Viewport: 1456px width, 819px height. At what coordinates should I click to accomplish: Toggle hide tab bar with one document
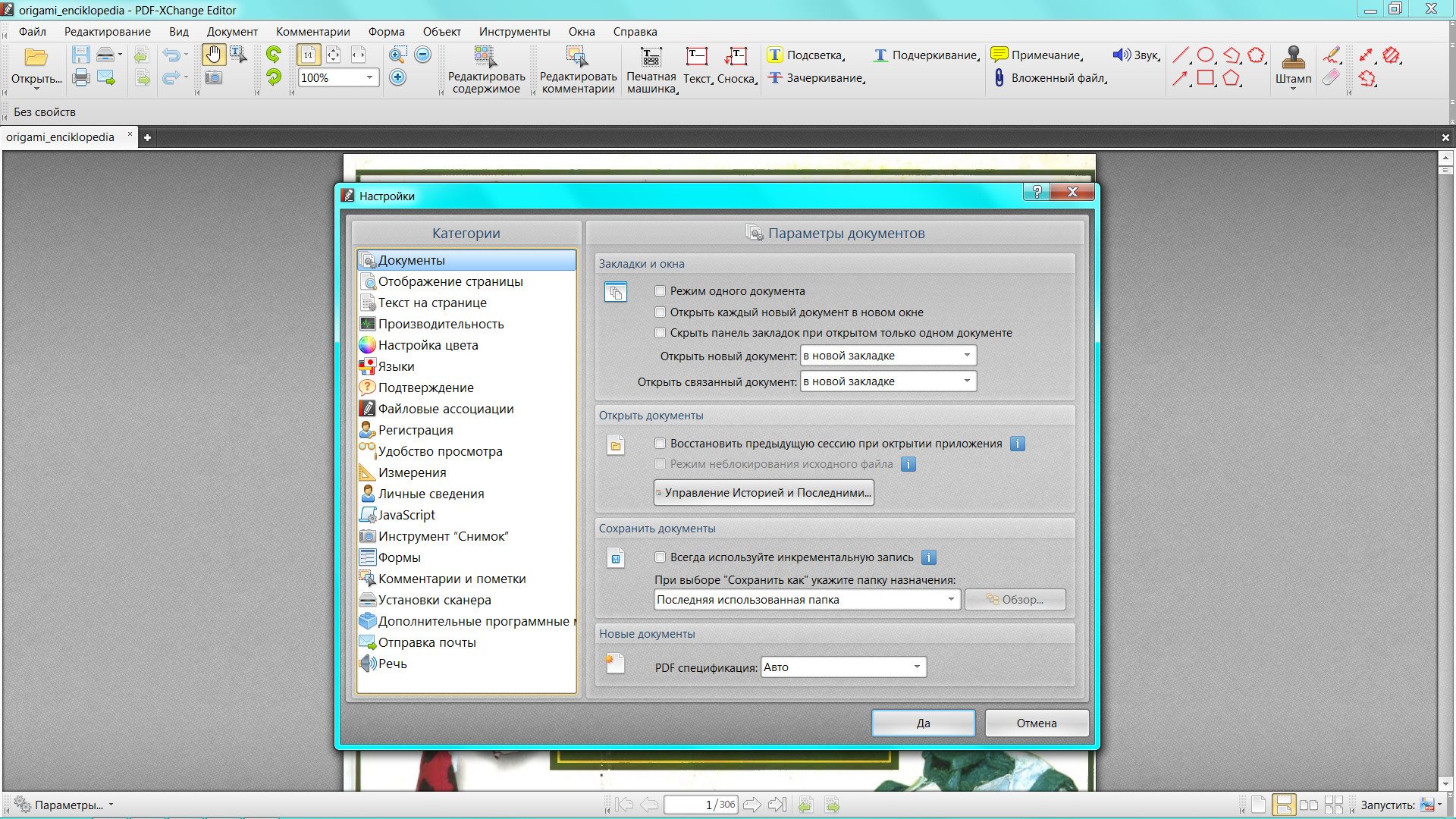(660, 333)
